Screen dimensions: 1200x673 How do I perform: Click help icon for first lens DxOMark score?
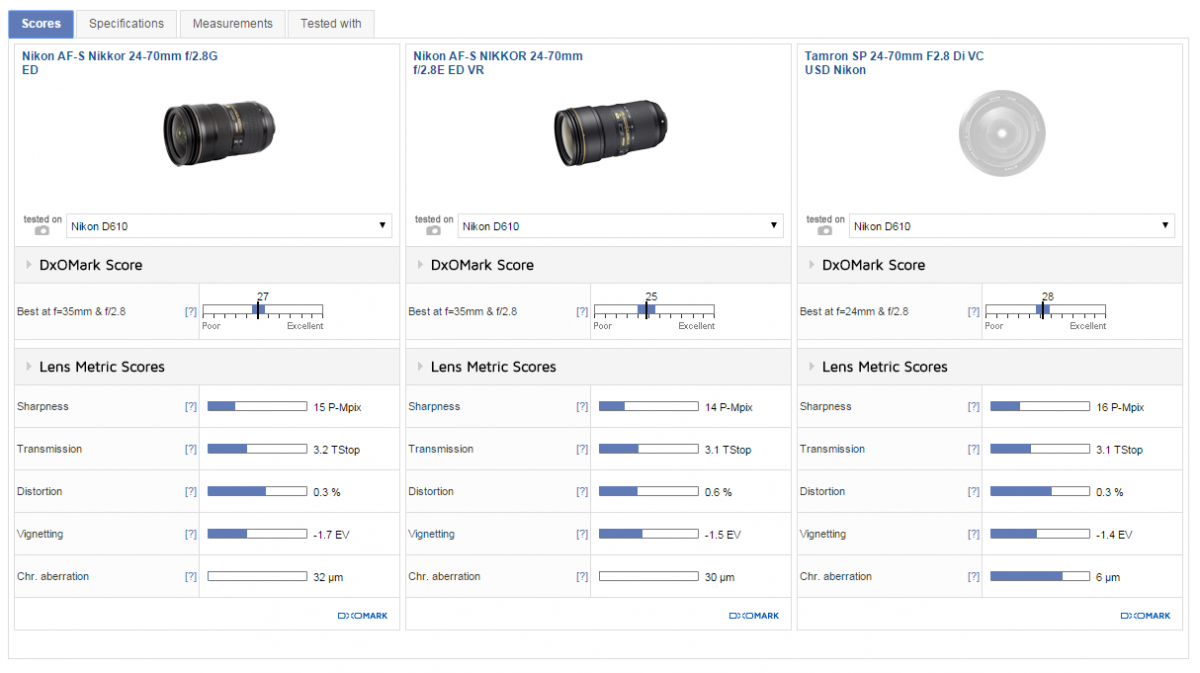tap(190, 312)
